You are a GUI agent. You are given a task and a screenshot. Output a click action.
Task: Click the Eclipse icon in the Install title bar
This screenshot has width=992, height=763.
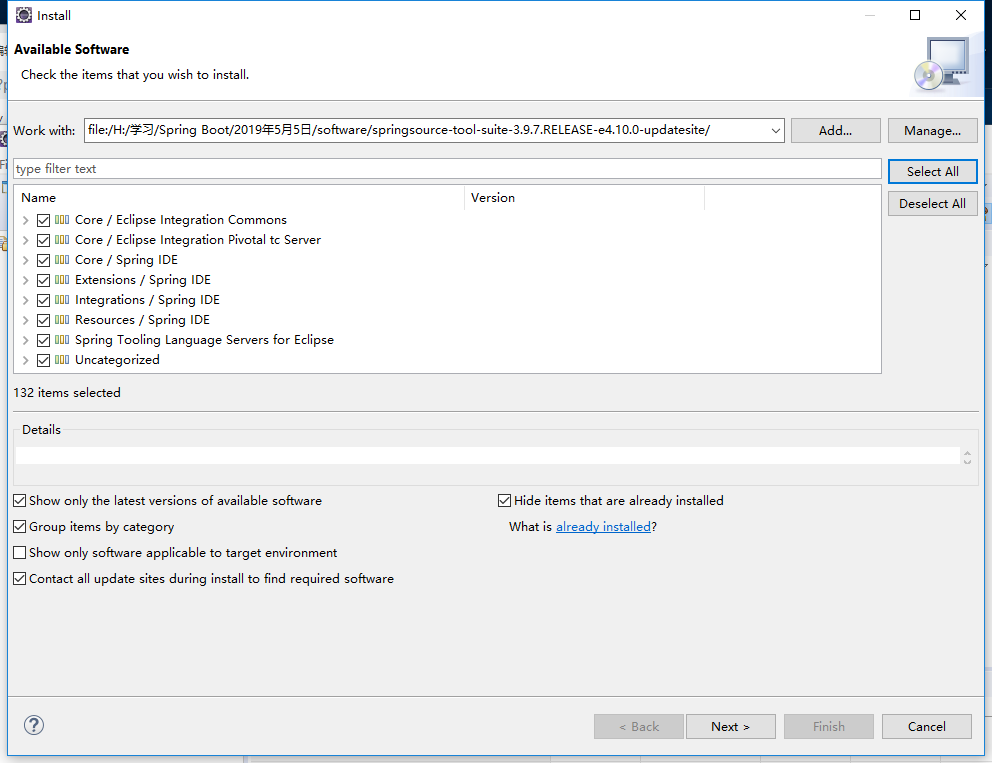[x=23, y=15]
